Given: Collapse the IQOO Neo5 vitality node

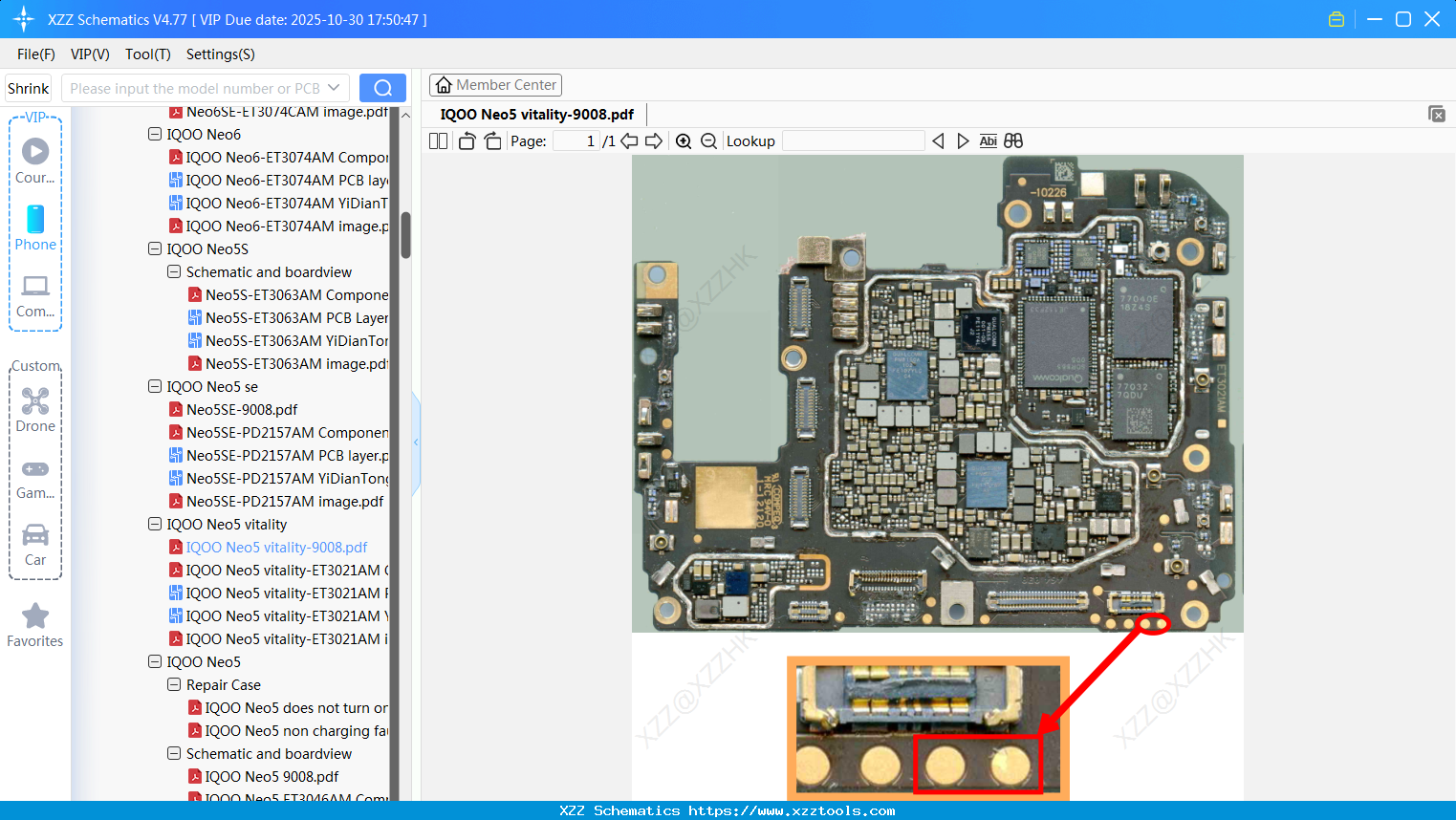Looking at the screenshot, I should pos(155,525).
